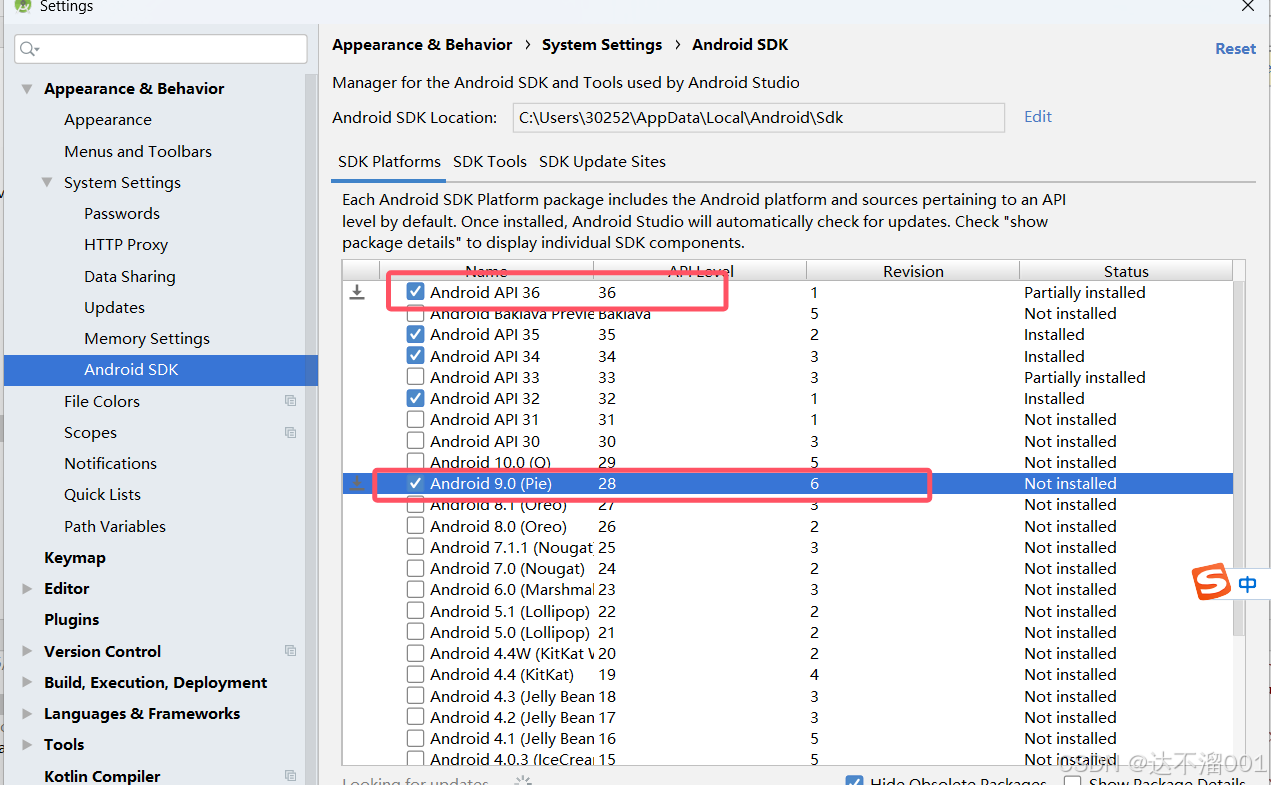
Task: Expand the Languages & Frameworks arrow
Action: coord(27,714)
